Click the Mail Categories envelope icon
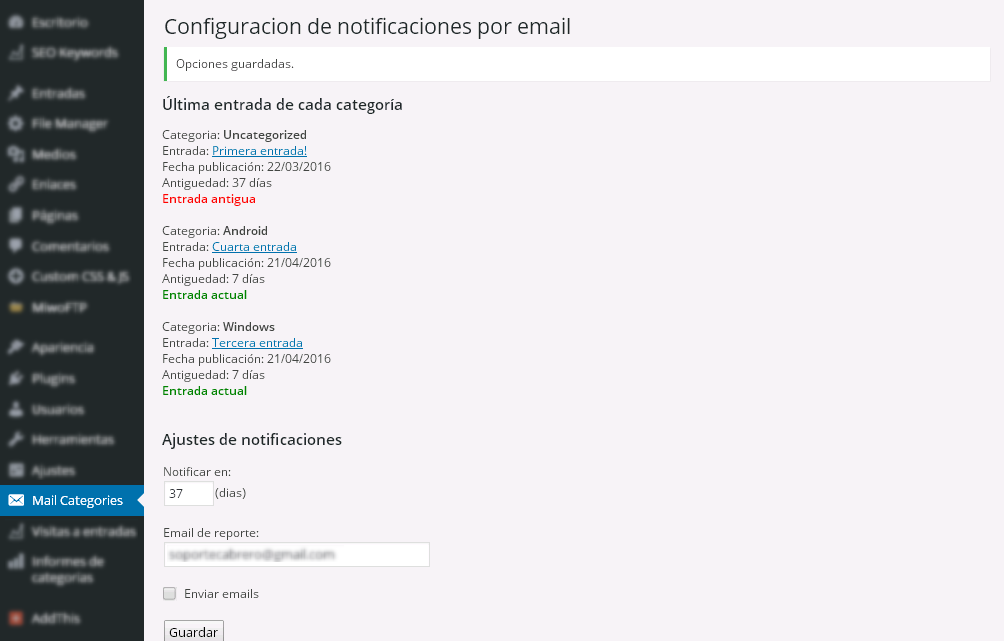 (x=16, y=500)
